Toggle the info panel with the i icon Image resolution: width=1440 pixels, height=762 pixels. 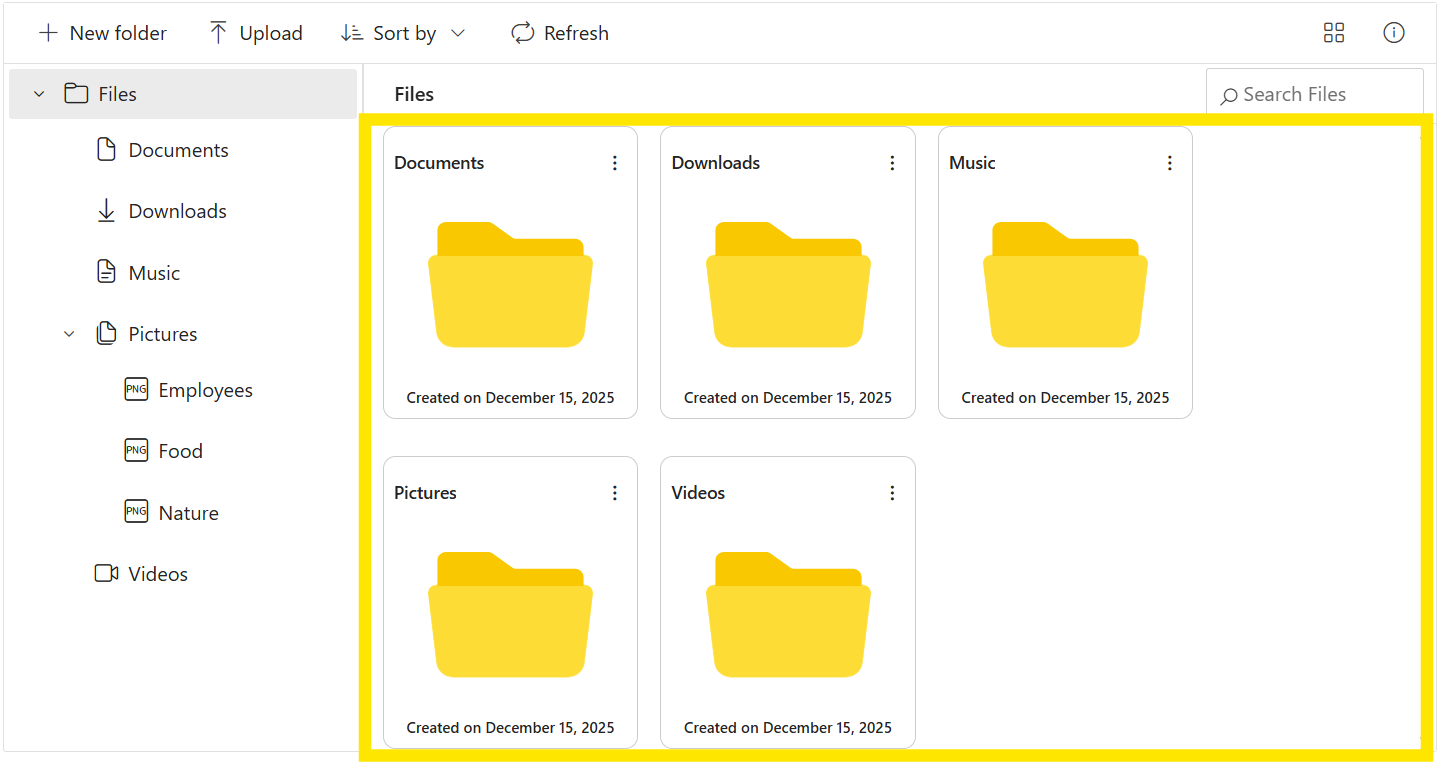(x=1394, y=32)
